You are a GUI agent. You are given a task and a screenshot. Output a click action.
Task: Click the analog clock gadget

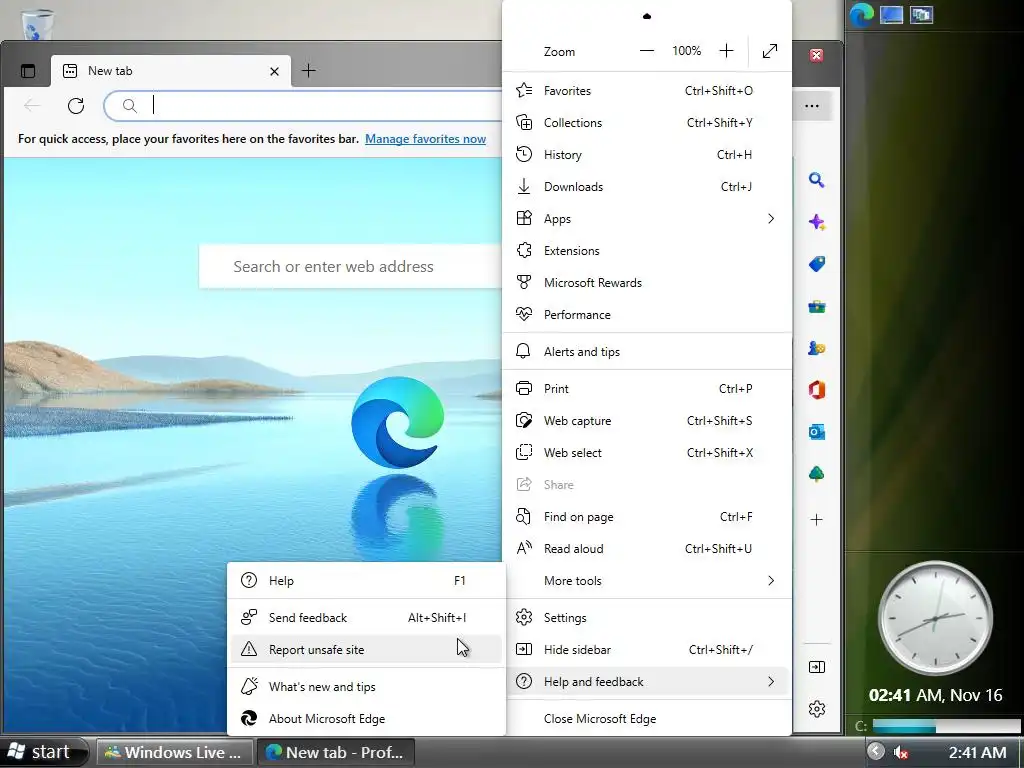pyautogui.click(x=935, y=617)
